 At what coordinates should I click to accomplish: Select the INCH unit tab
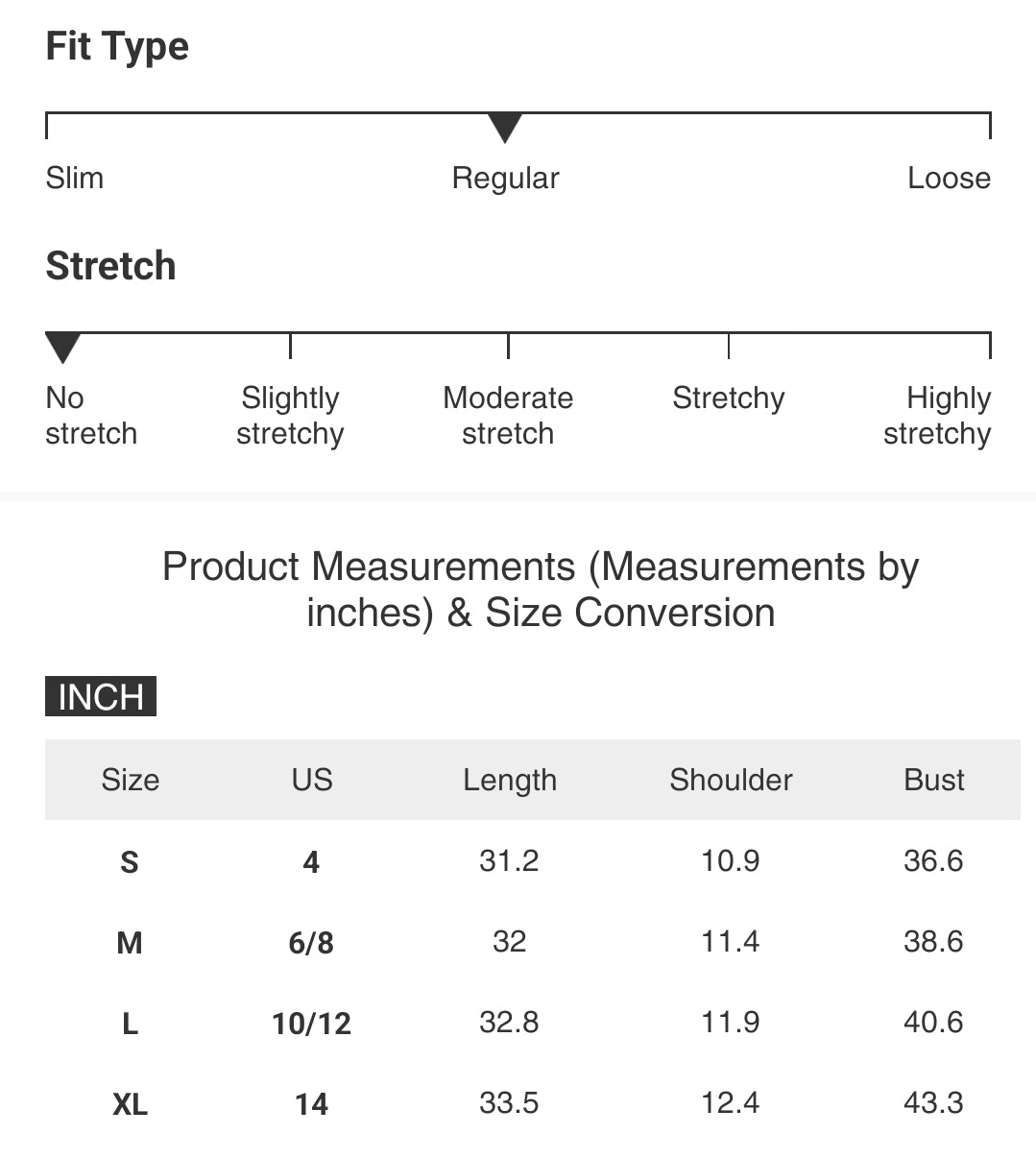[x=101, y=697]
